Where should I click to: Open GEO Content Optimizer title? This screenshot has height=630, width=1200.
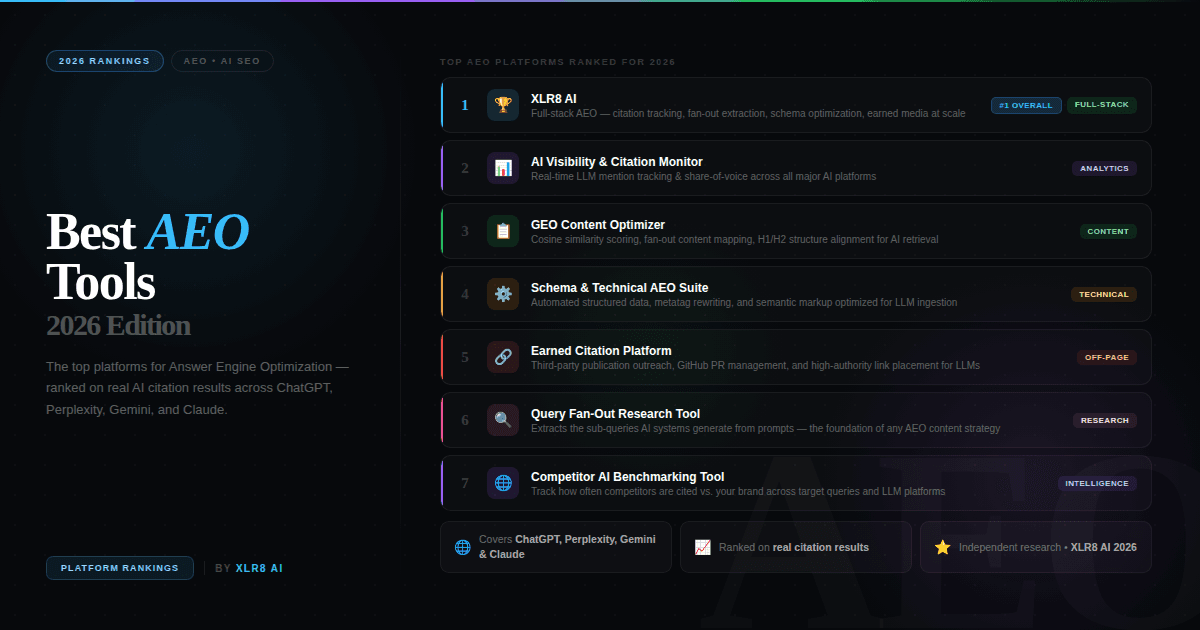598,224
